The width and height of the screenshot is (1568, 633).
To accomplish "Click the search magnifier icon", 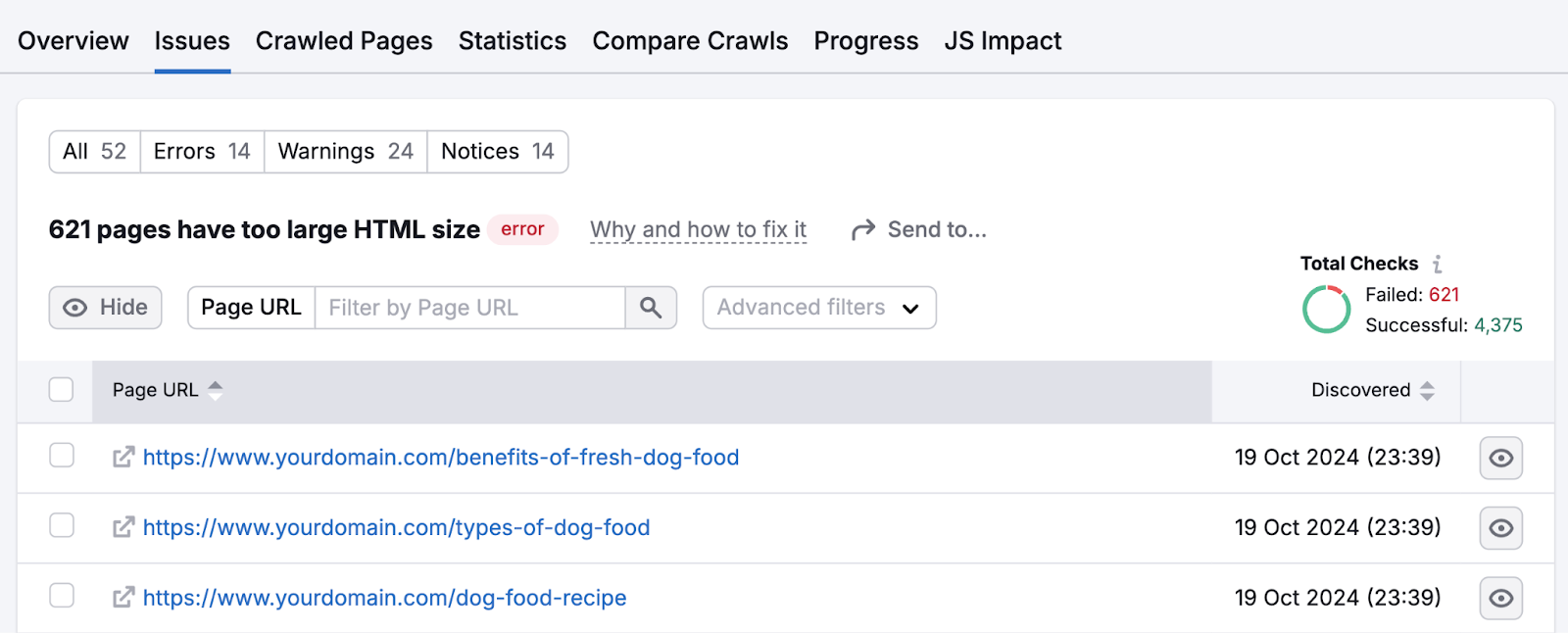I will [x=651, y=308].
